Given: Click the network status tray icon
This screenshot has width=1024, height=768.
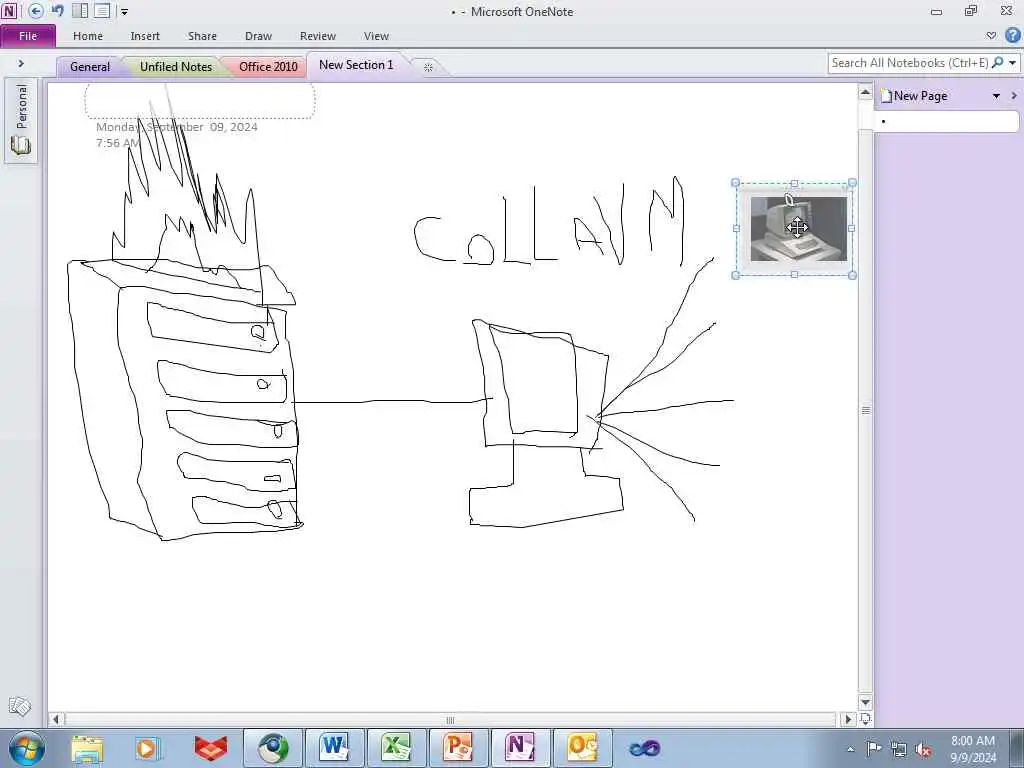Looking at the screenshot, I should (899, 749).
